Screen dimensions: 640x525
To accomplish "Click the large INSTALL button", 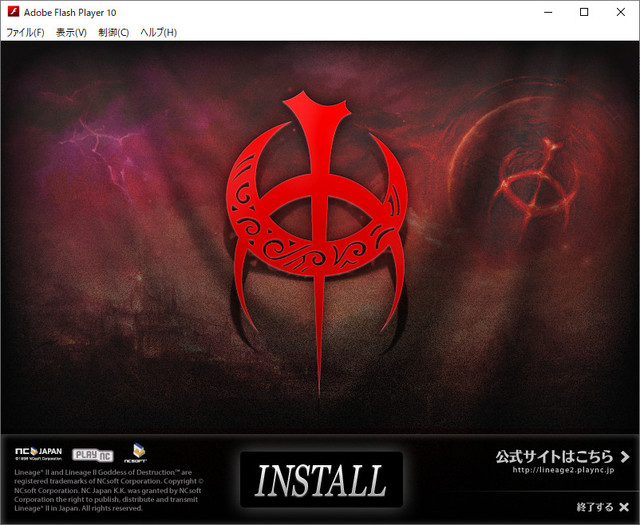I will click(x=321, y=480).
